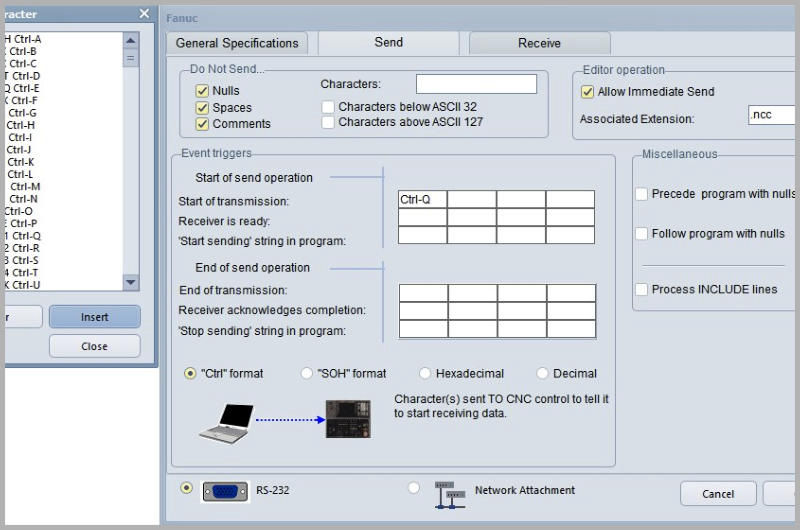The width and height of the screenshot is (800, 530).
Task: Click the Associated Extension field containing .ncc
Action: pyautogui.click(x=771, y=115)
